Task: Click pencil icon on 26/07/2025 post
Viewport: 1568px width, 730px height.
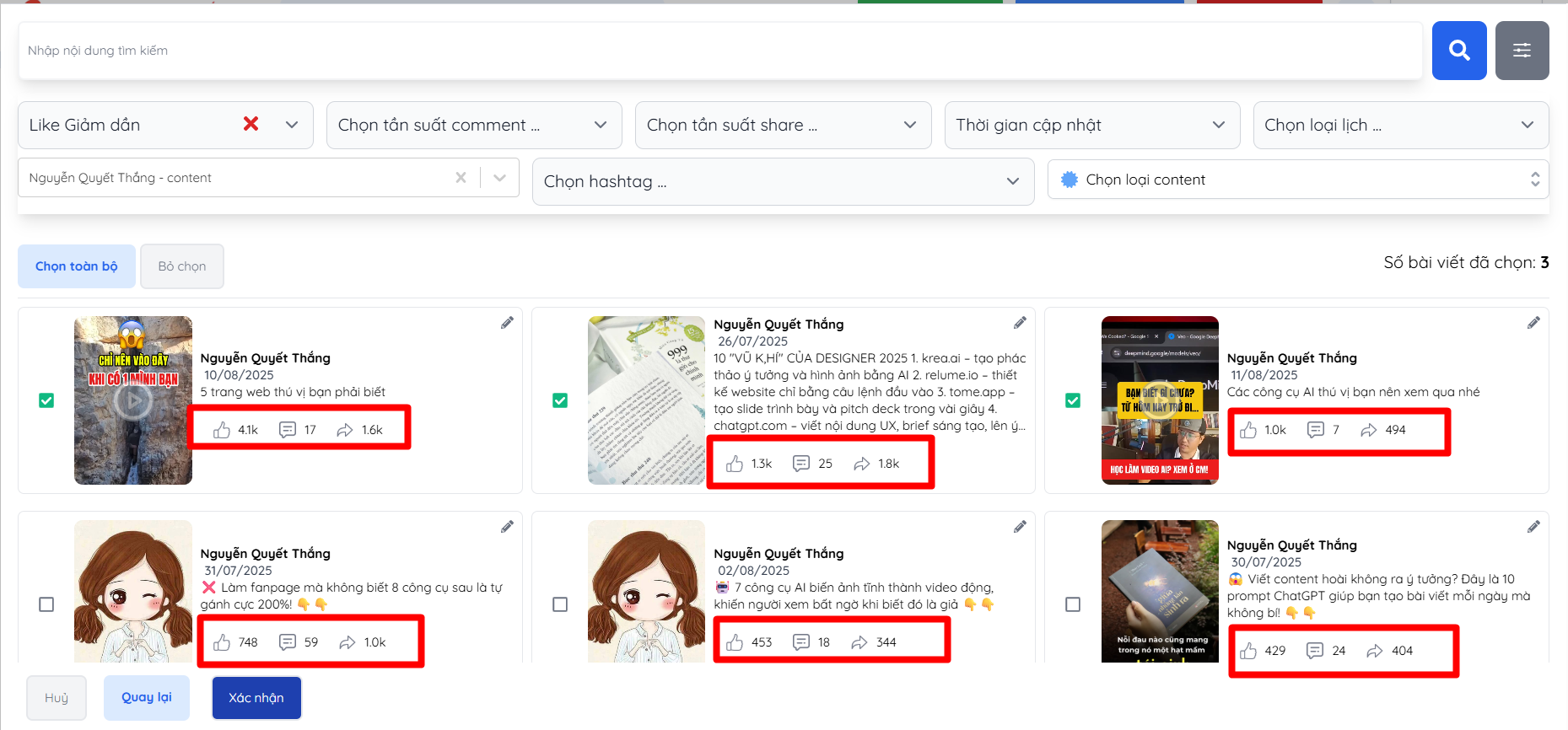Action: coord(1020,323)
